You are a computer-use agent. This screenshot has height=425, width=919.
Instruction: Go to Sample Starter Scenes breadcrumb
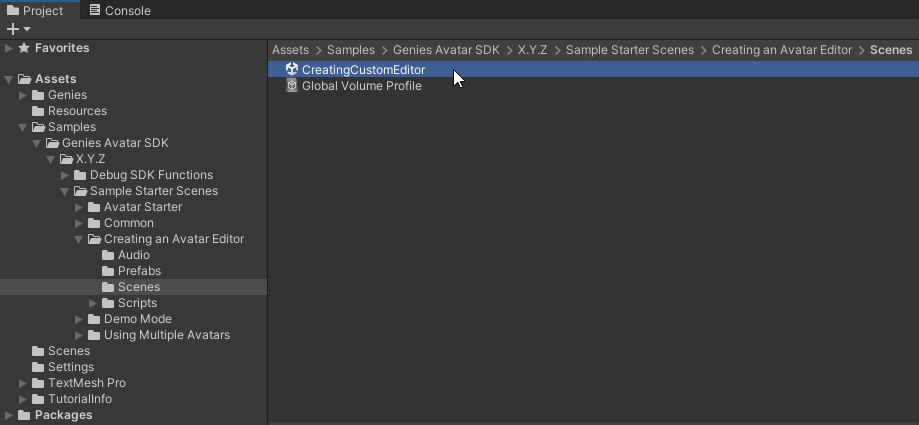point(631,50)
